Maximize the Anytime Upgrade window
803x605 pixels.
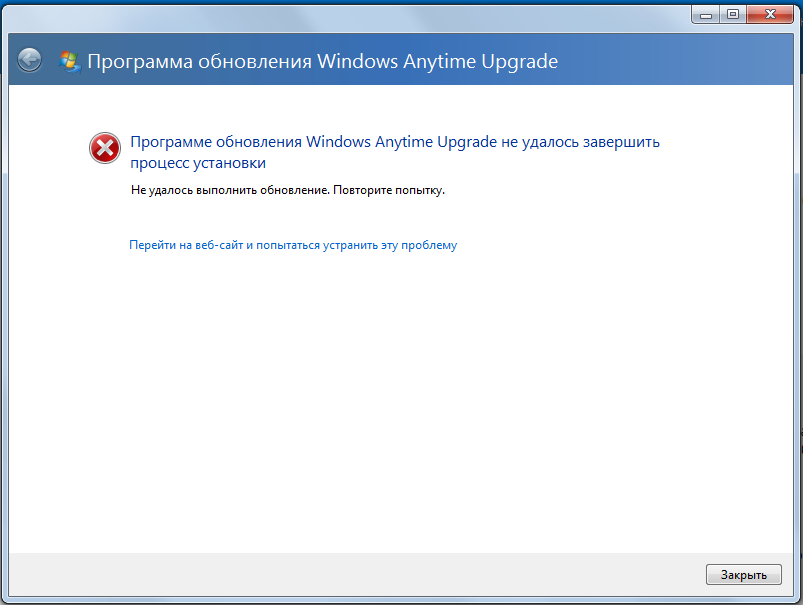tap(733, 15)
